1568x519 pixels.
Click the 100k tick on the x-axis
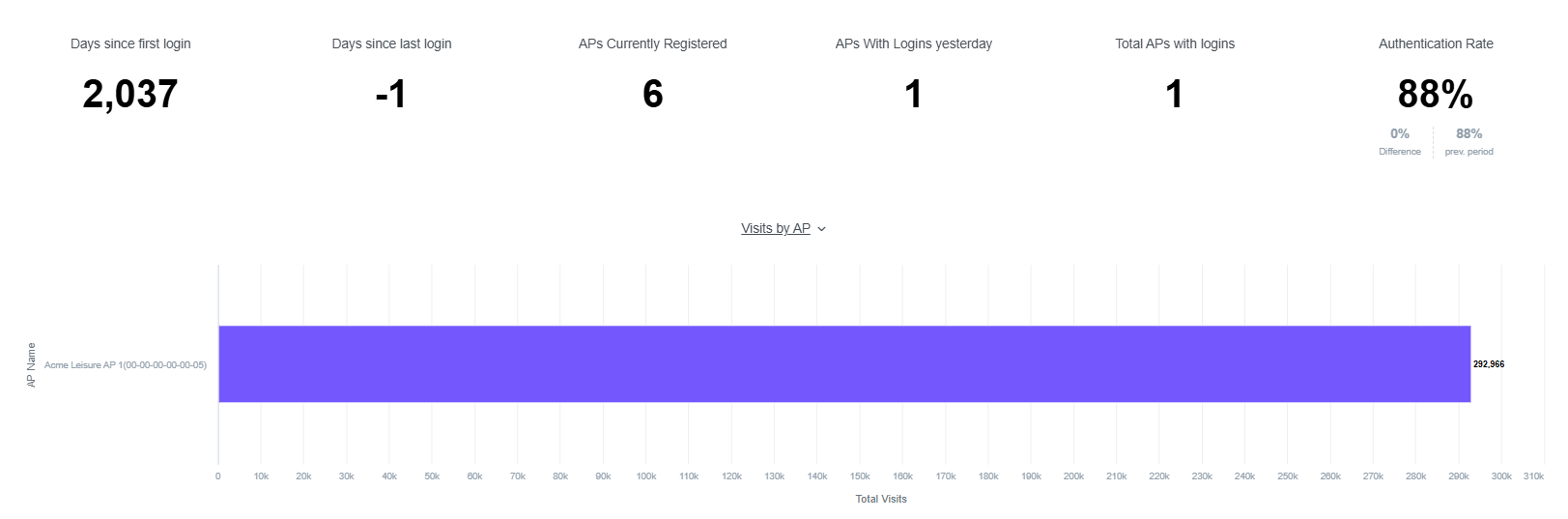646,476
